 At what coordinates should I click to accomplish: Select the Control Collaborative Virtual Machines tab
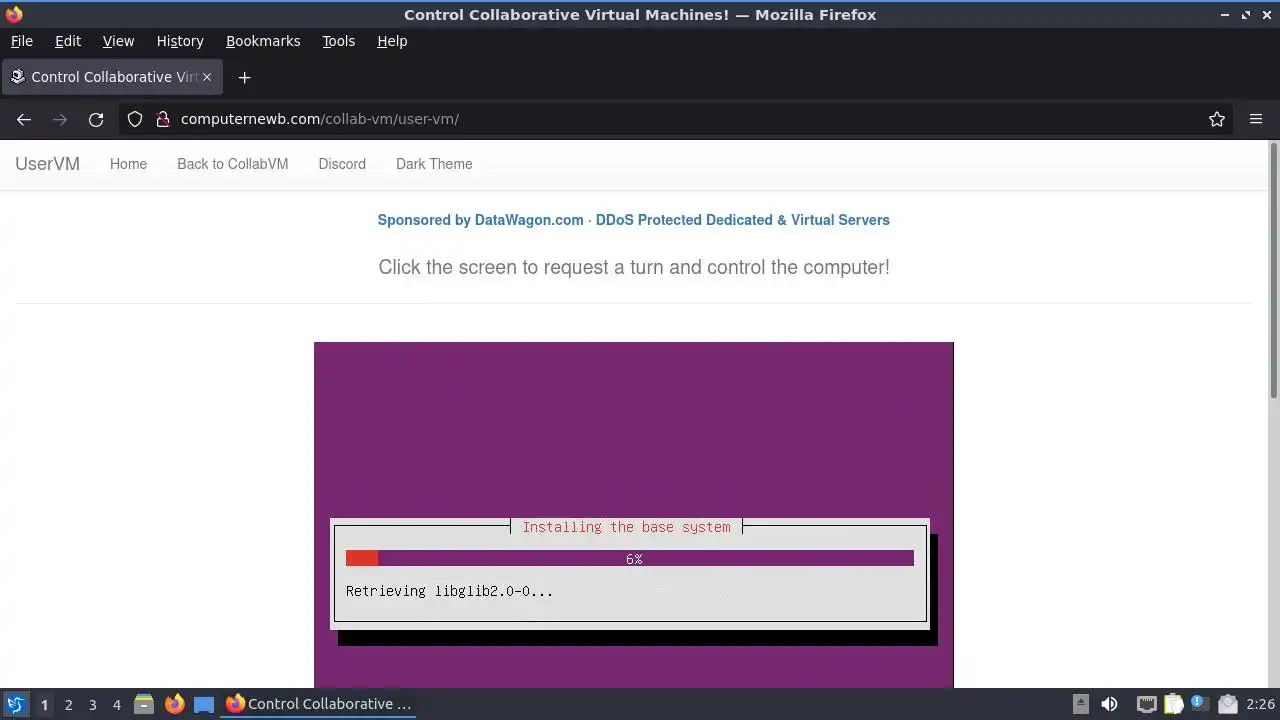point(110,77)
